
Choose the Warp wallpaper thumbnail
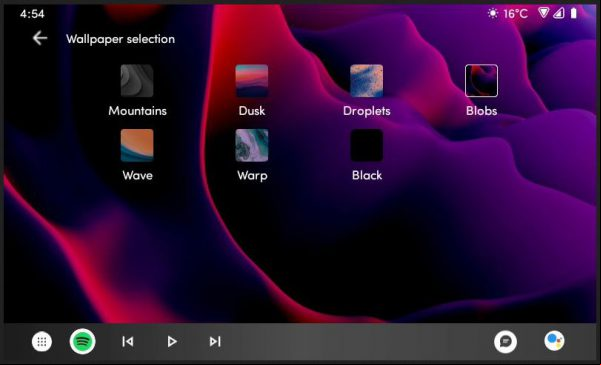[x=252, y=145]
